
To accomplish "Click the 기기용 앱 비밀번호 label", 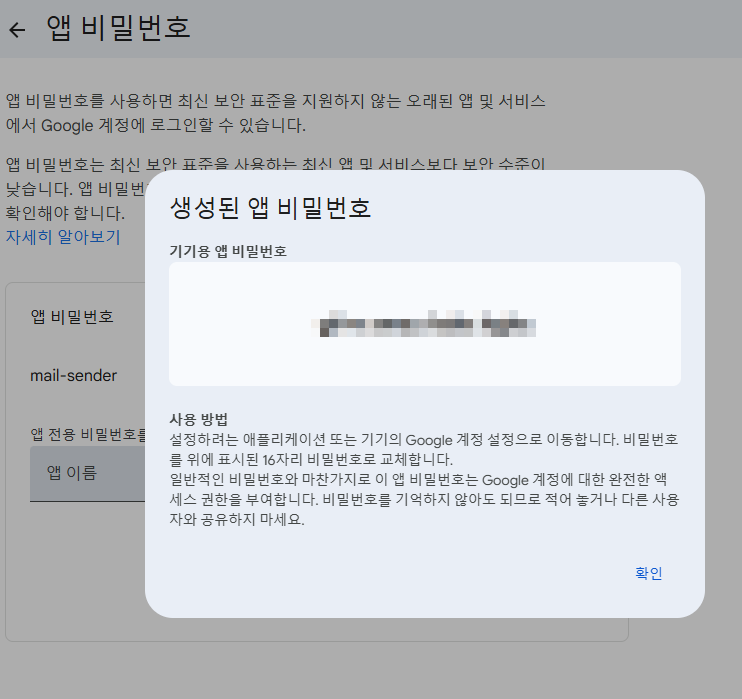I will tap(228, 251).
